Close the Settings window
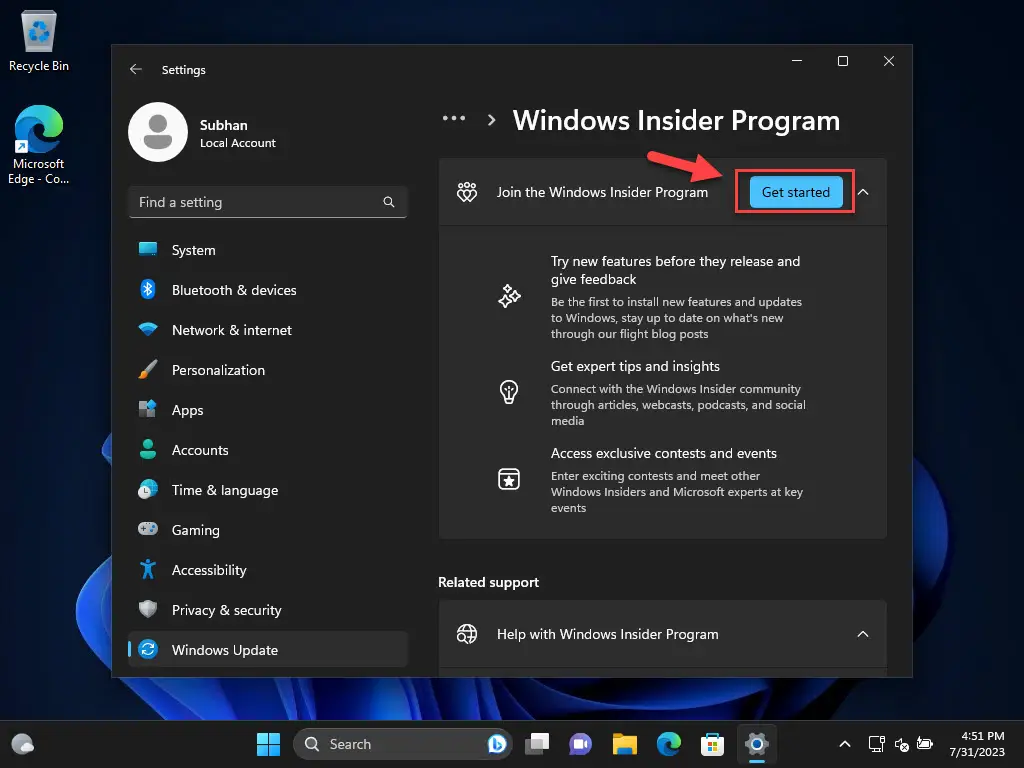This screenshot has width=1024, height=768. click(889, 61)
